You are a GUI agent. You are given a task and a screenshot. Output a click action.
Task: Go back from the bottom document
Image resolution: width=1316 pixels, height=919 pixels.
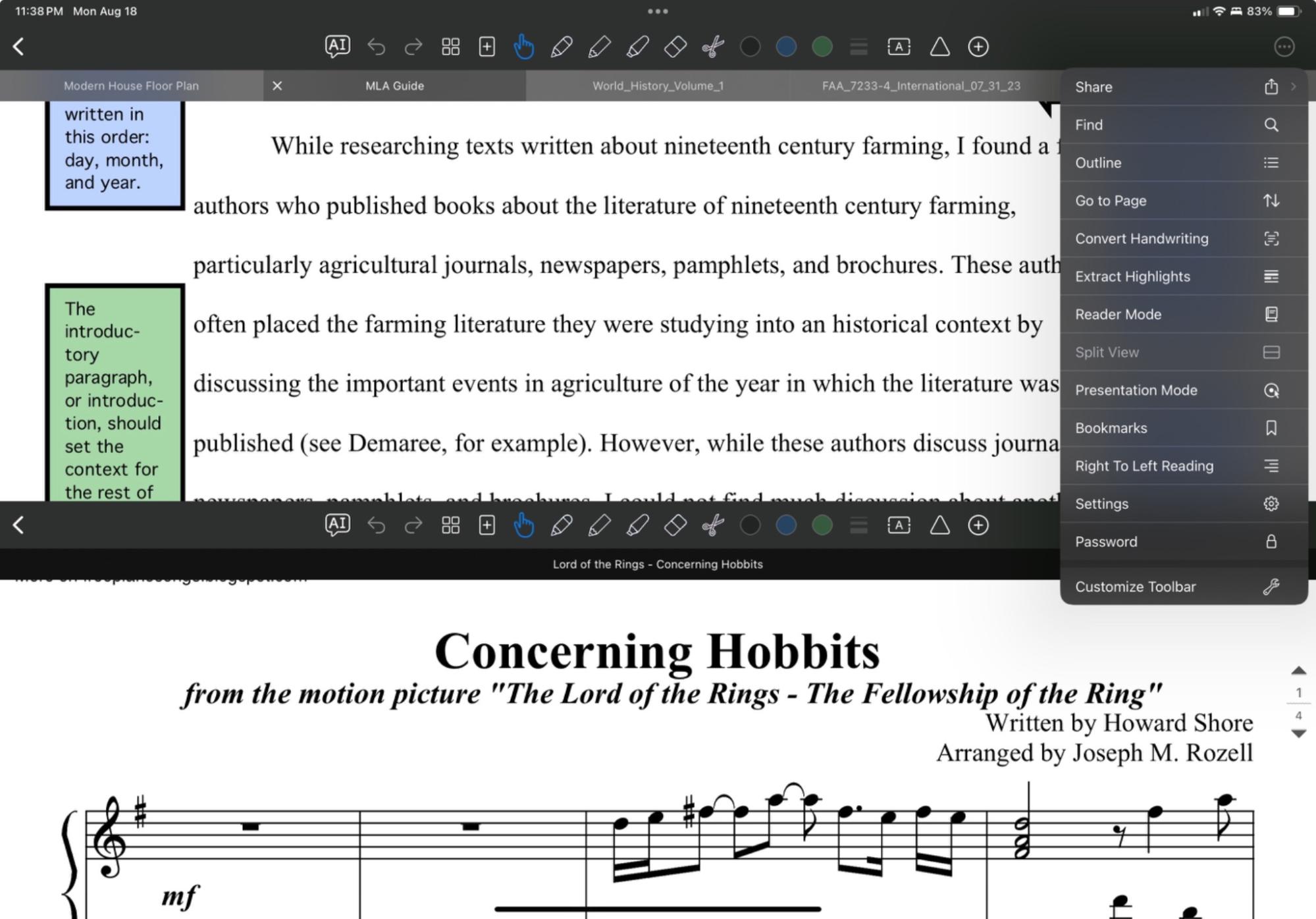pos(18,525)
